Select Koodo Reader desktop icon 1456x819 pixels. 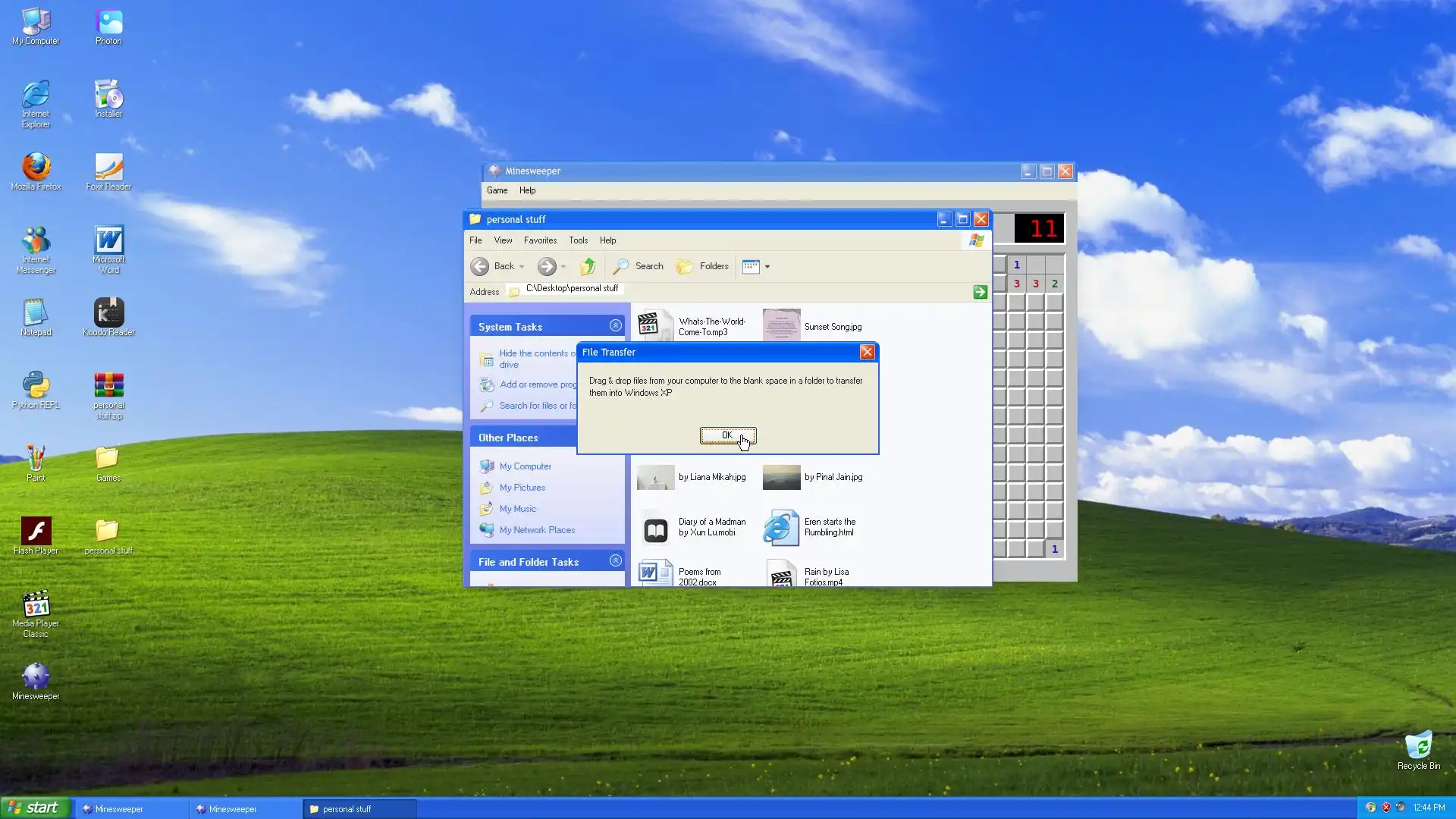[108, 314]
